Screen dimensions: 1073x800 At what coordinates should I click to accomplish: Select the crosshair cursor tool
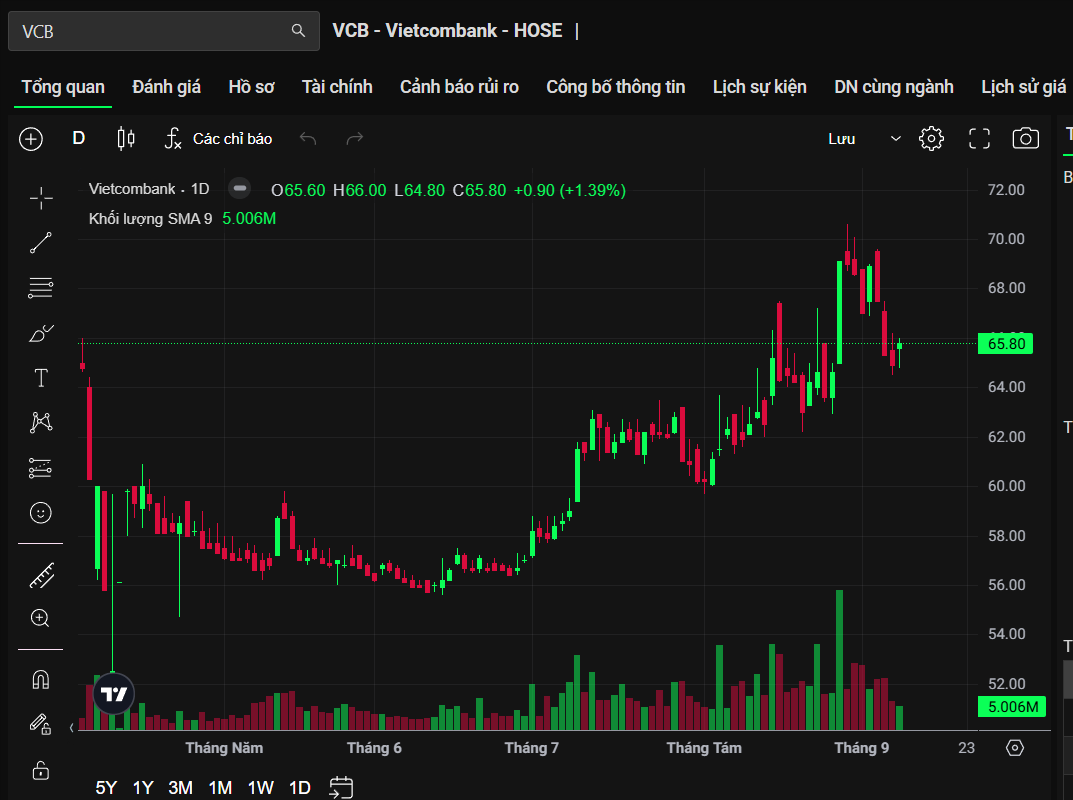41,198
